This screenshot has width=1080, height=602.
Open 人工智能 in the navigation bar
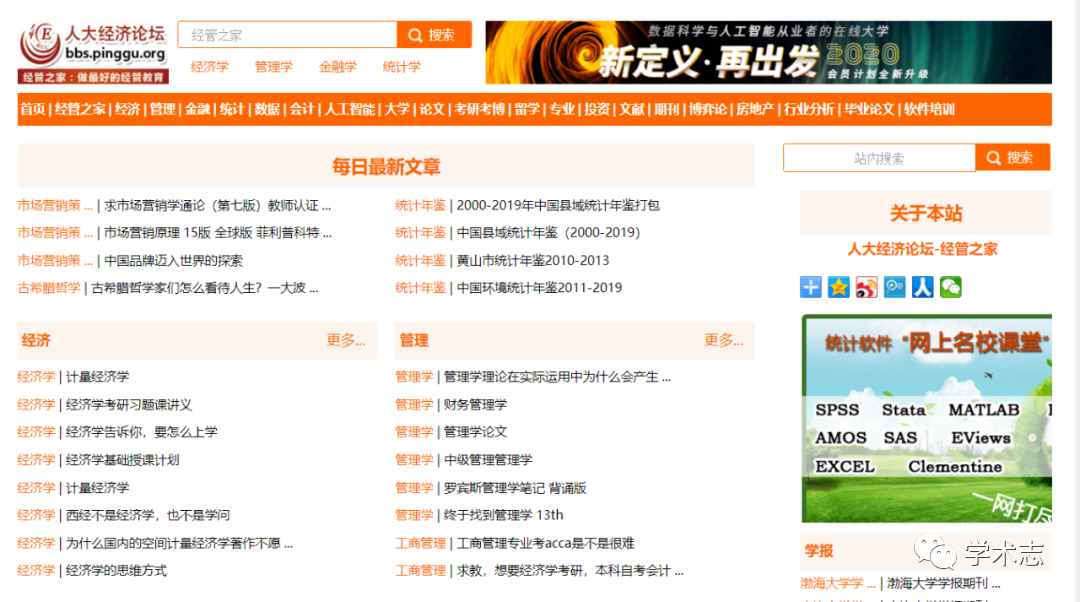tap(350, 109)
